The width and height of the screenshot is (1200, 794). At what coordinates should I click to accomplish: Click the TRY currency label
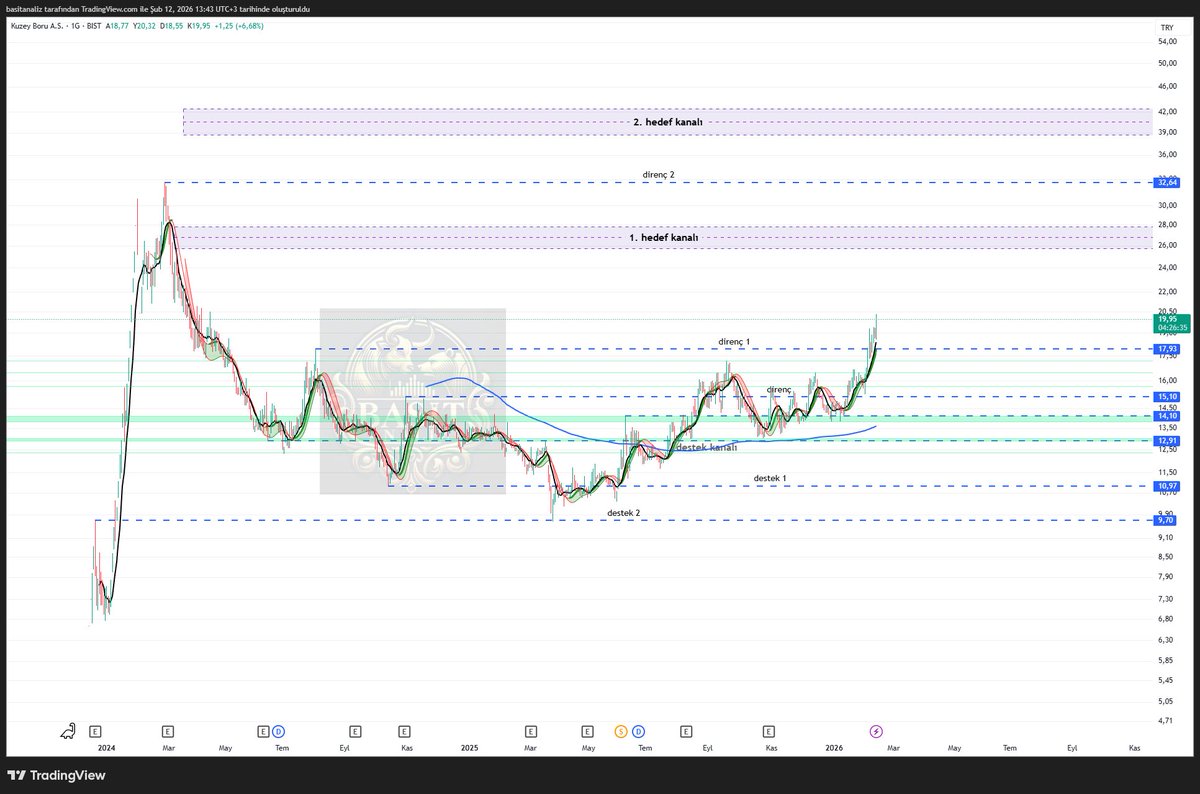(x=1166, y=28)
